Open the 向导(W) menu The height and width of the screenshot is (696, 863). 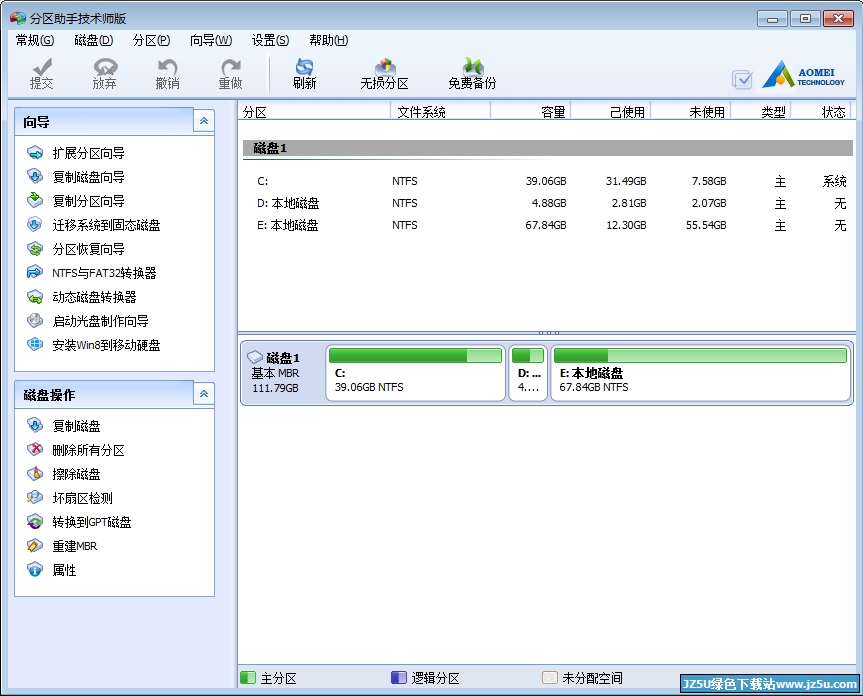click(x=211, y=40)
